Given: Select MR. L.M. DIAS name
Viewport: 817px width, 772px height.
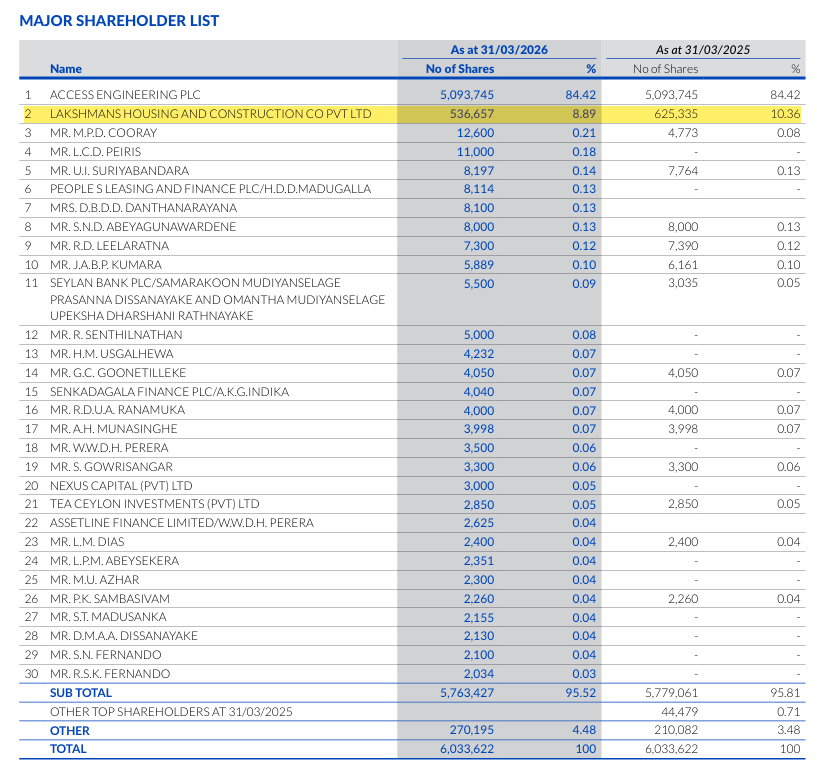Looking at the screenshot, I should pos(87,542).
